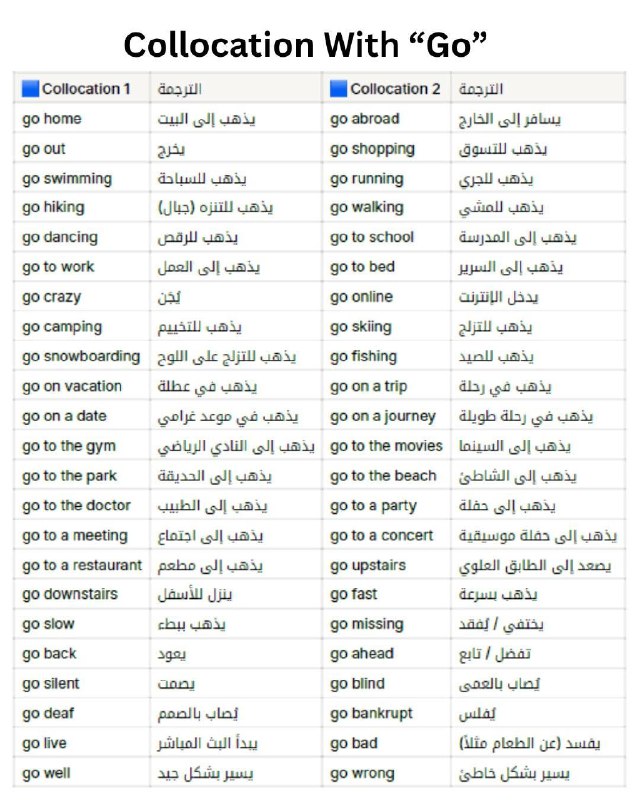
Task: Select the Collocation 2 column header
Action: pos(386,89)
